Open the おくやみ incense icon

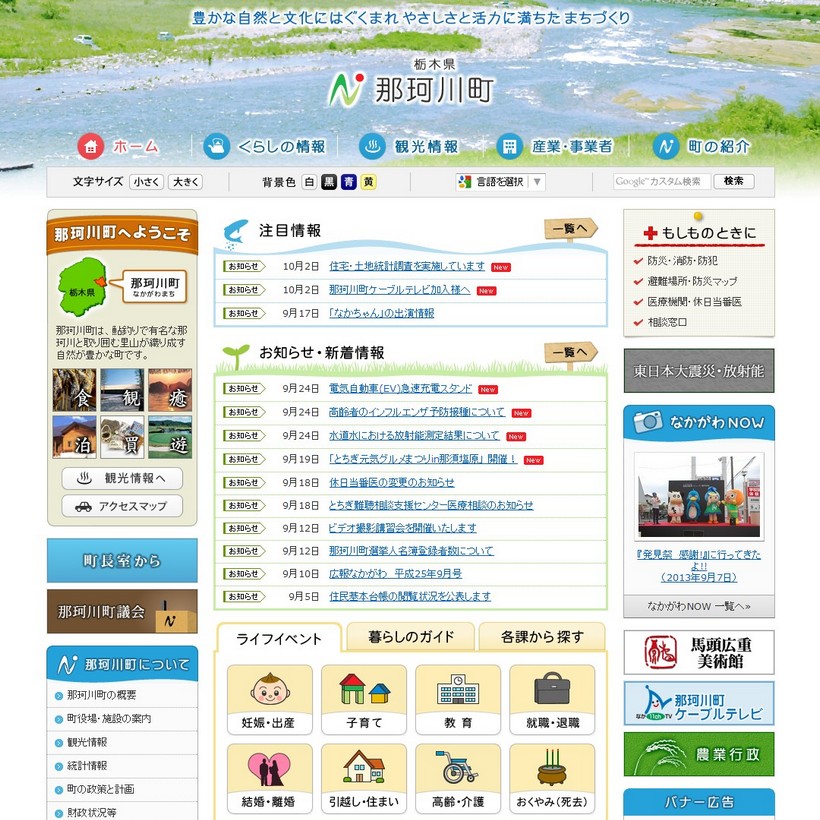pos(552,770)
